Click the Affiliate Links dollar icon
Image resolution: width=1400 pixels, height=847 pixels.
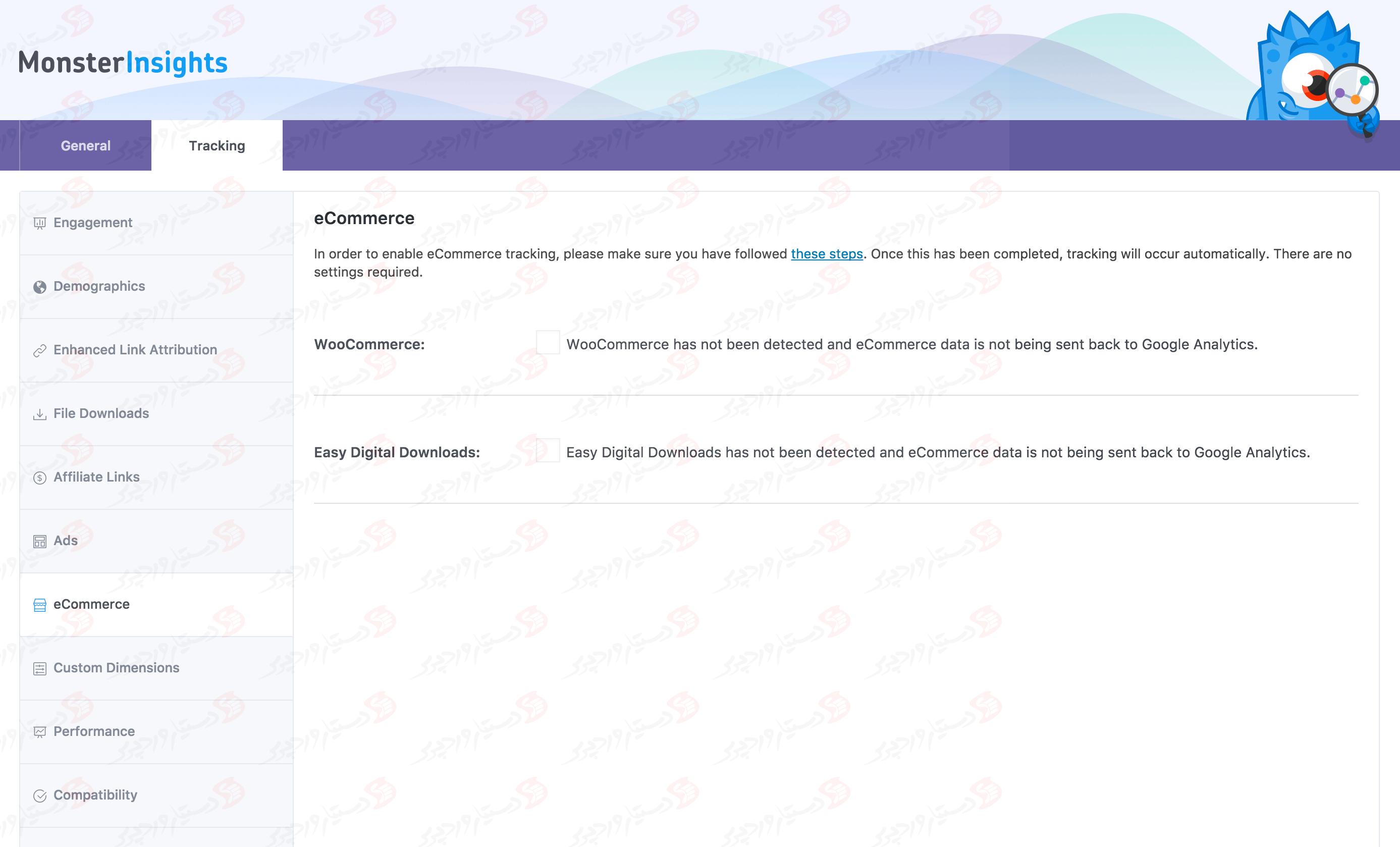(x=39, y=478)
